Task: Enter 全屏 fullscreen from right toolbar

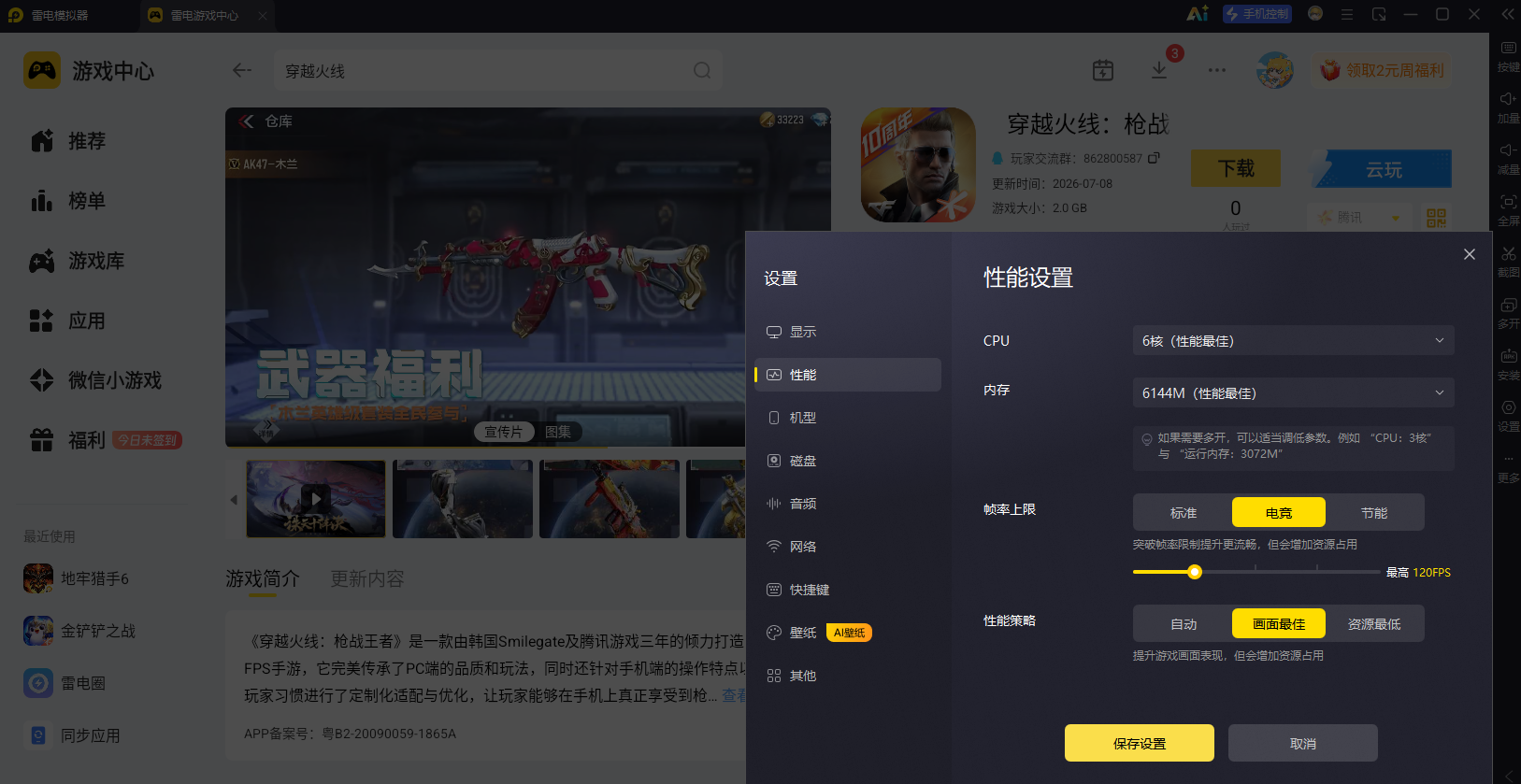Action: tap(1508, 210)
